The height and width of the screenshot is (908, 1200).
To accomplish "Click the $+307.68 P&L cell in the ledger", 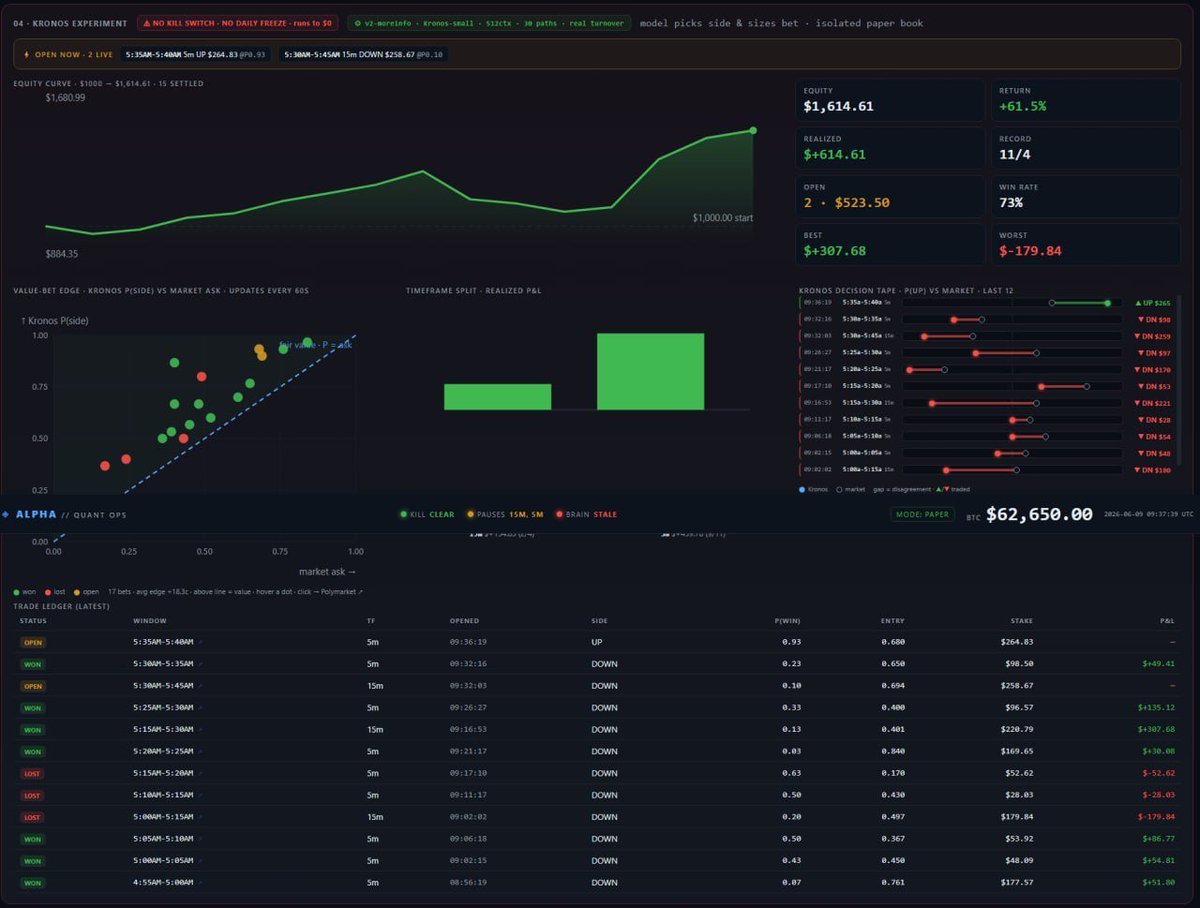I will tap(1156, 729).
